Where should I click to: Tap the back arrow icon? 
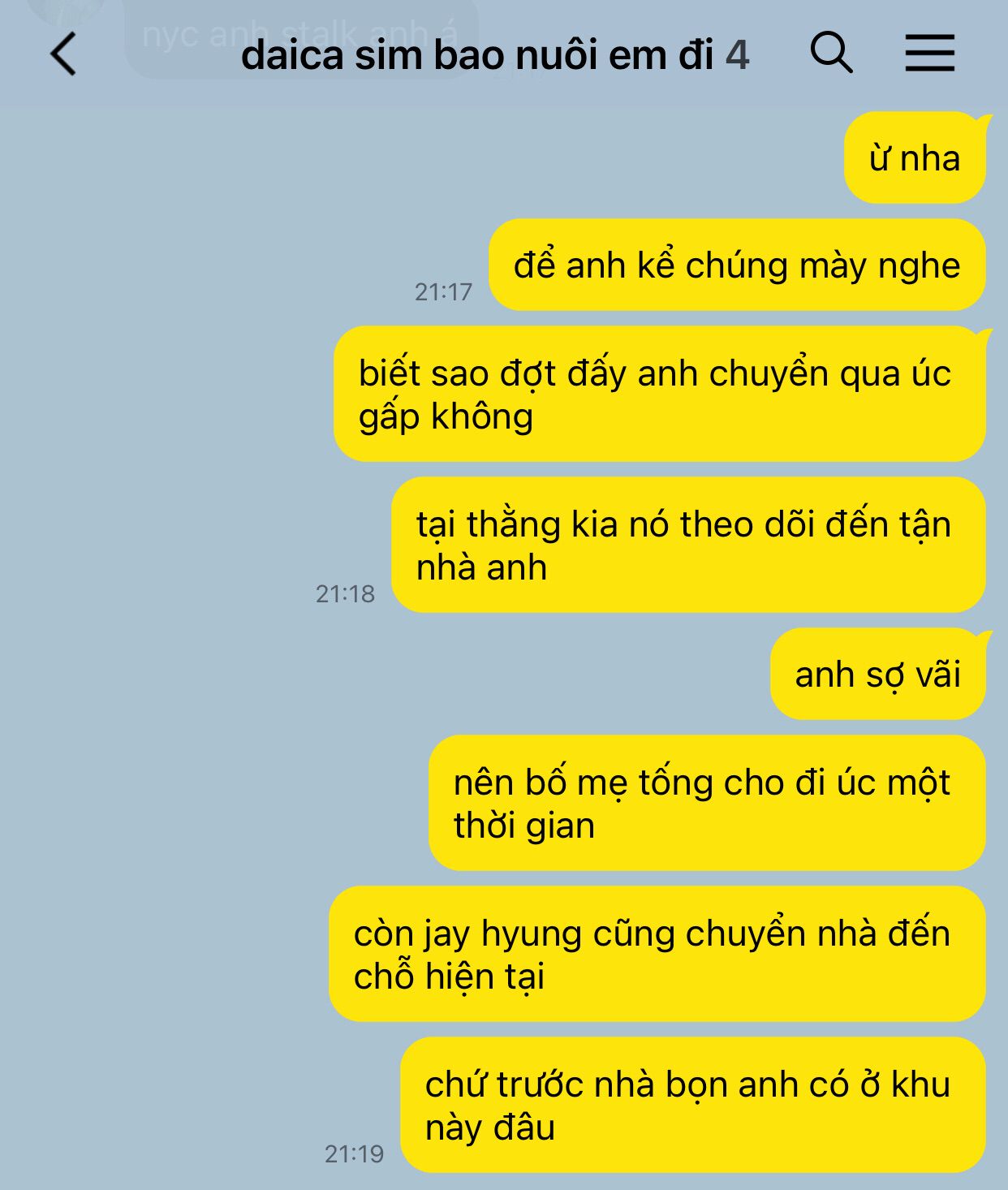point(63,54)
